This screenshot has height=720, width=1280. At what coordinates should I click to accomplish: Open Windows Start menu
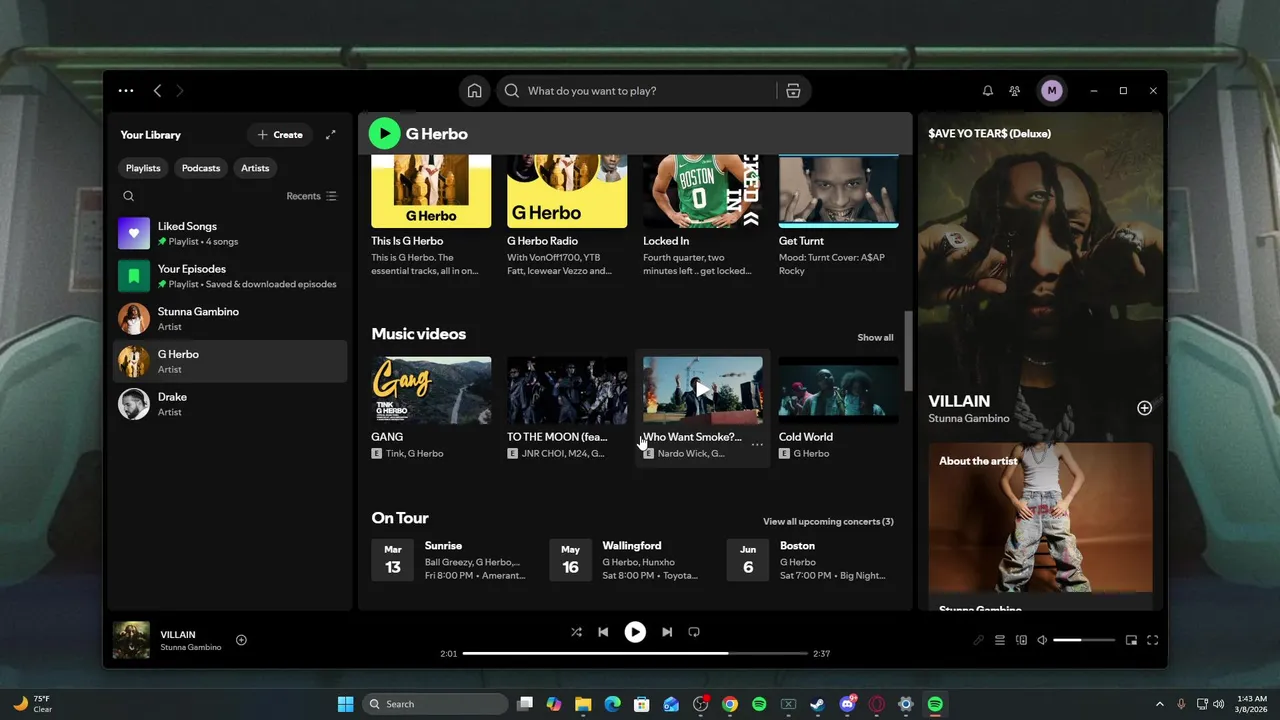tap(345, 704)
